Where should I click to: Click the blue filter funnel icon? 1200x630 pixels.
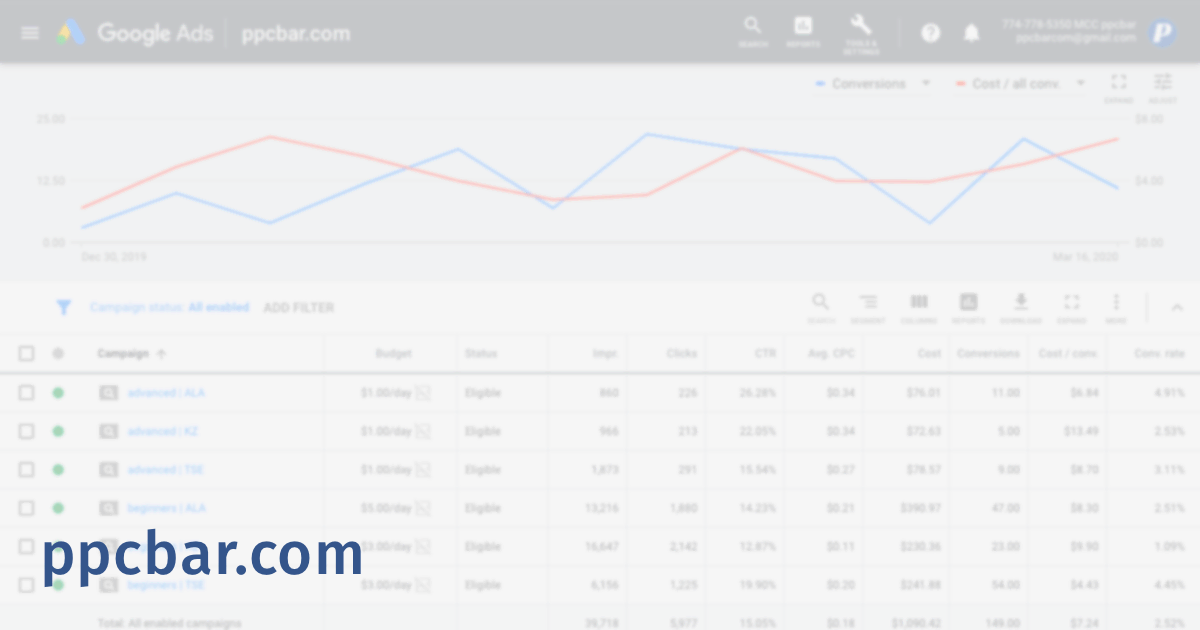(64, 308)
